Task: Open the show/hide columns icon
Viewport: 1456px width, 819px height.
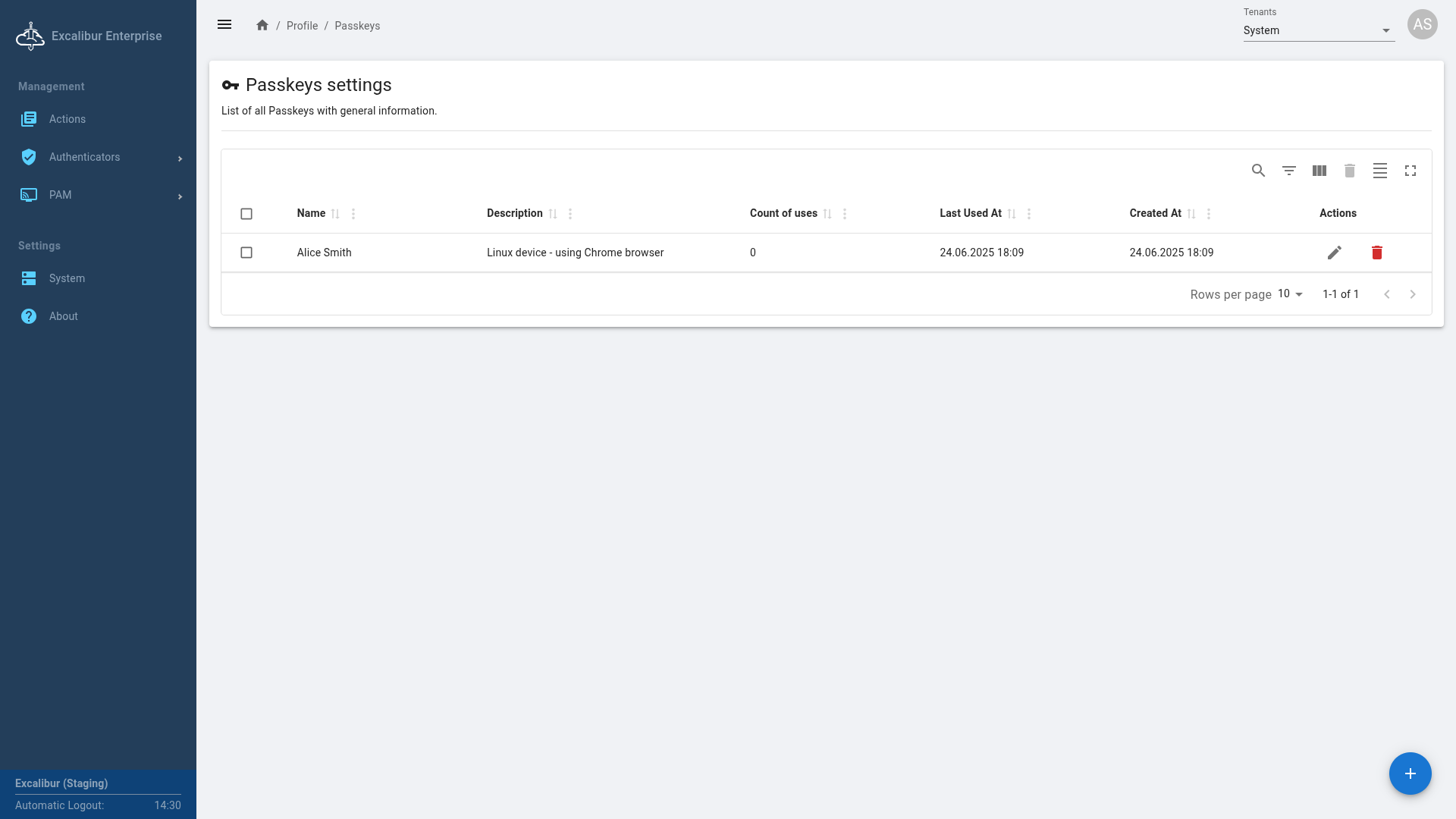Action: tap(1319, 171)
